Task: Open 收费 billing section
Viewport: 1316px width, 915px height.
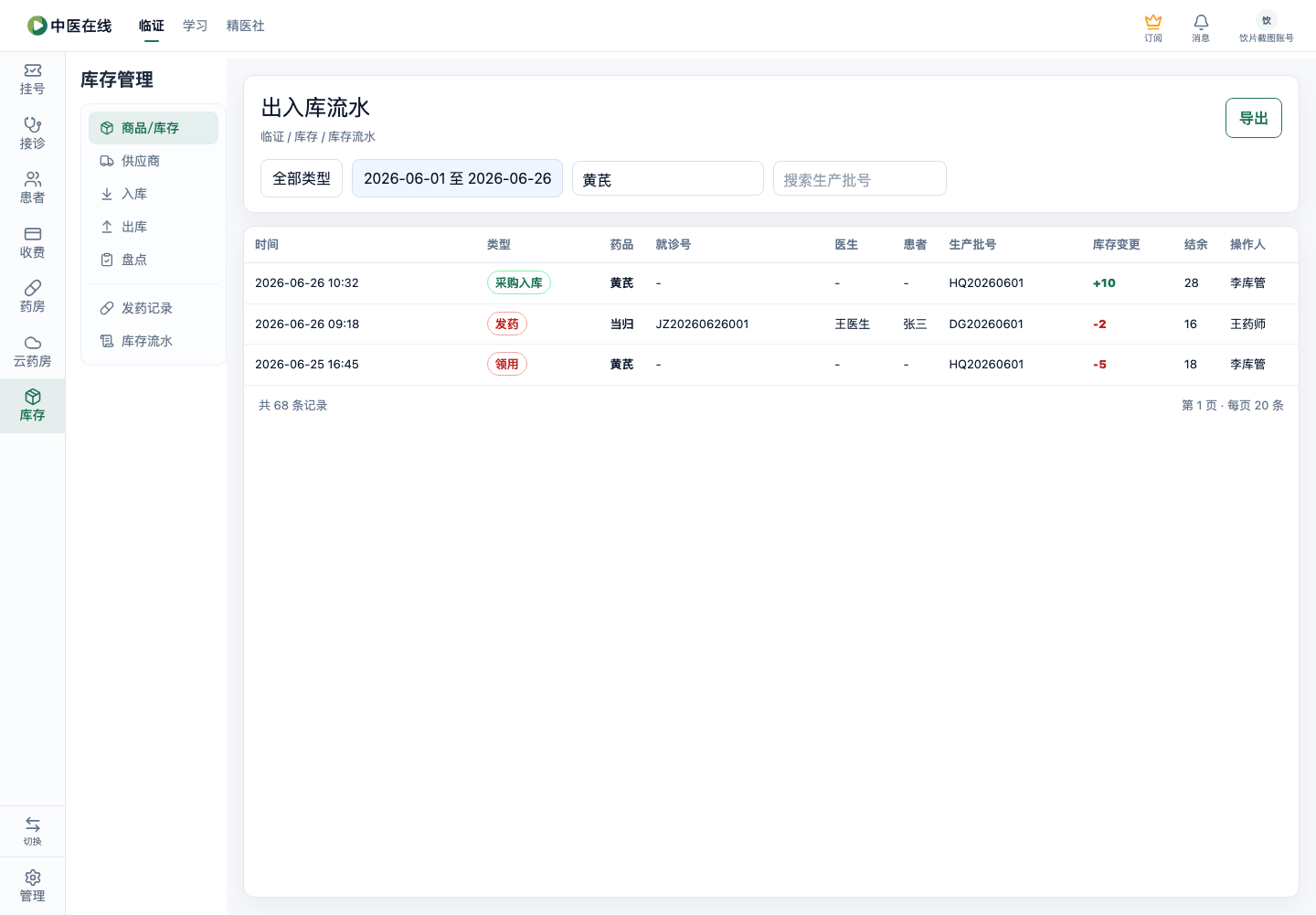Action: click(33, 243)
